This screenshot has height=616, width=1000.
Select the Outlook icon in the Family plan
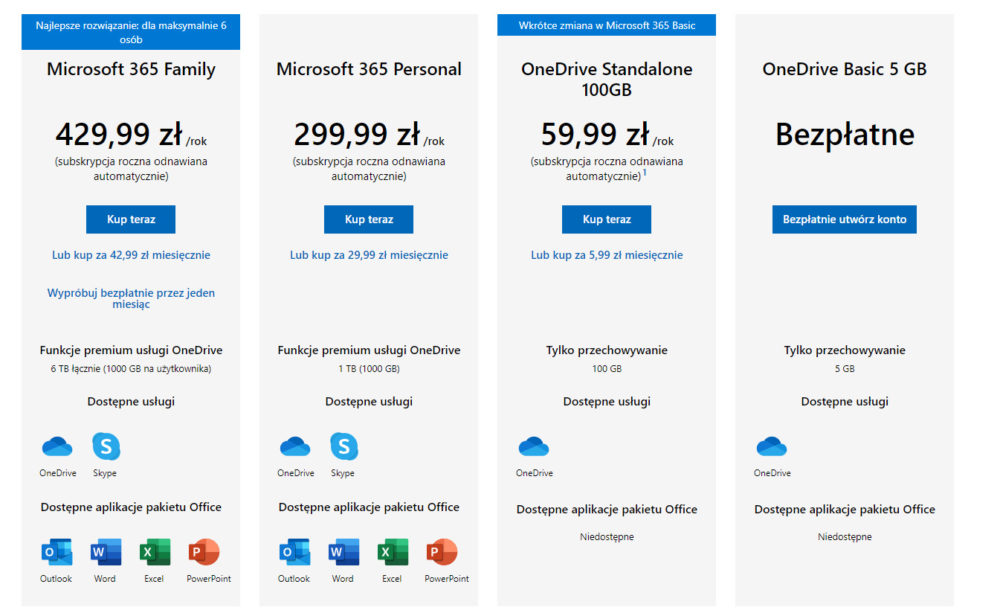(57, 552)
